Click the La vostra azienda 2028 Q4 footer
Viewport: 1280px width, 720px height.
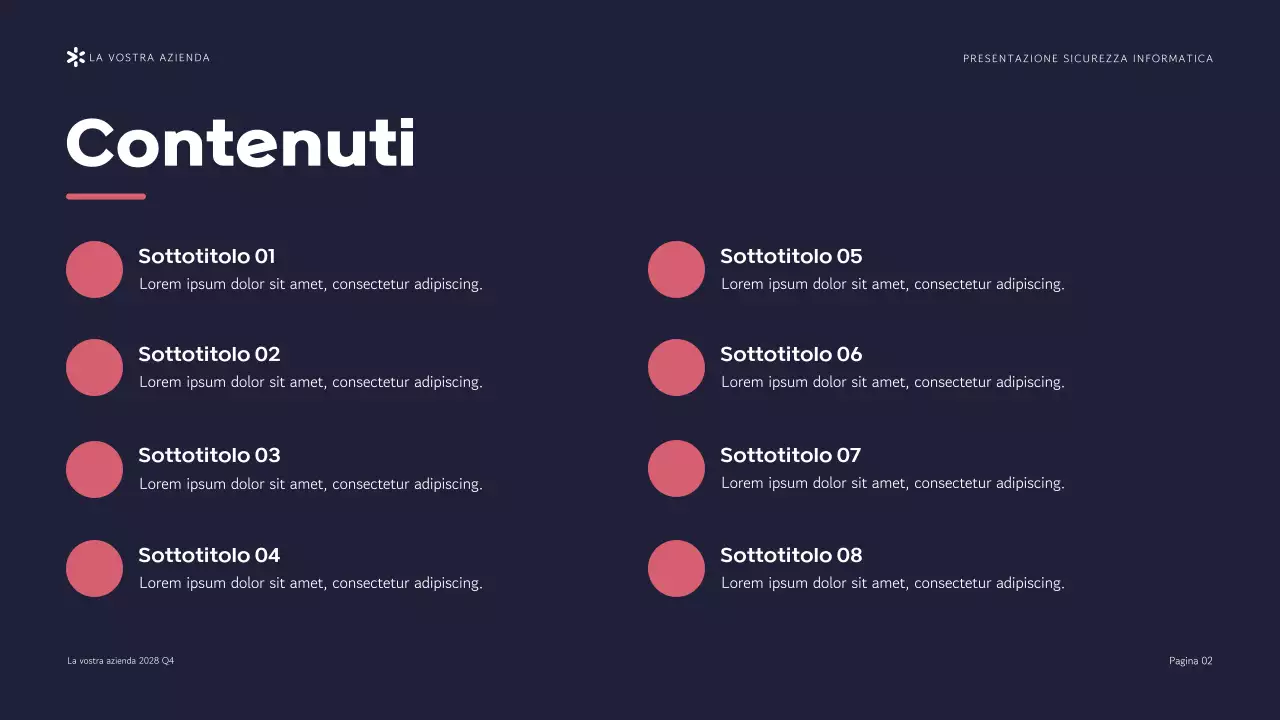[x=121, y=661]
